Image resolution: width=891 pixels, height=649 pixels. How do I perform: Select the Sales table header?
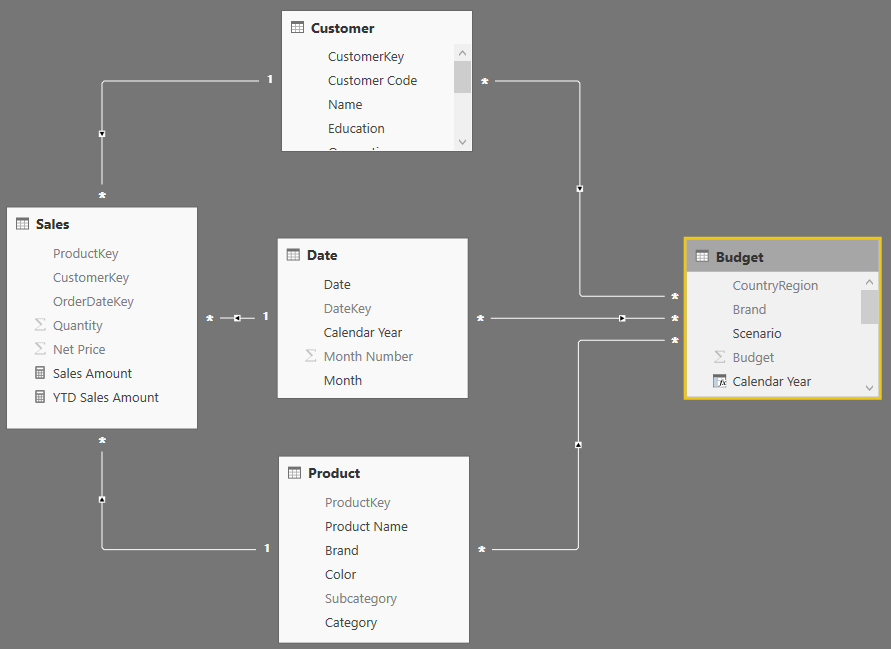[x=102, y=224]
